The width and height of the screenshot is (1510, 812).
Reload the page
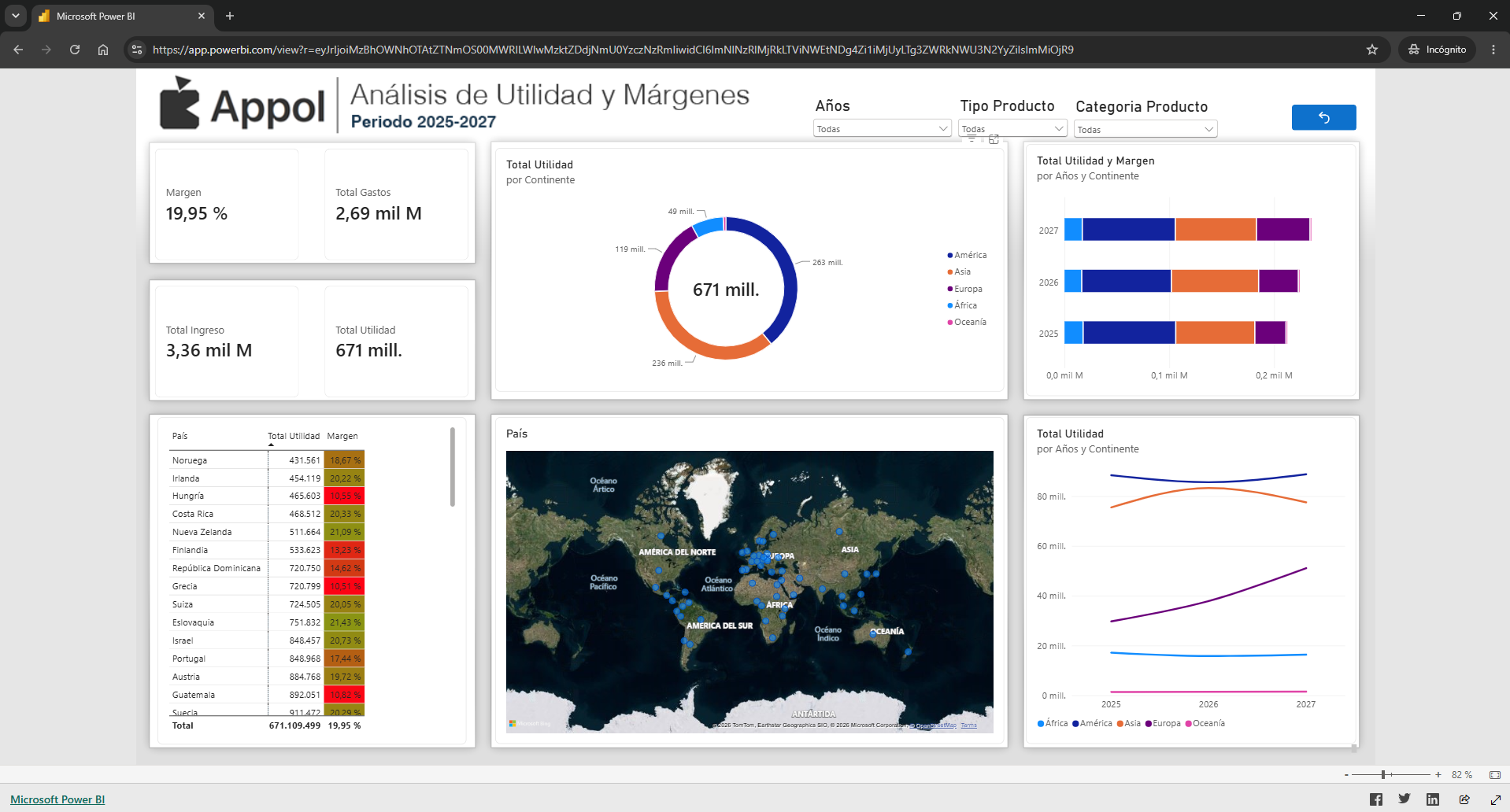tap(75, 50)
